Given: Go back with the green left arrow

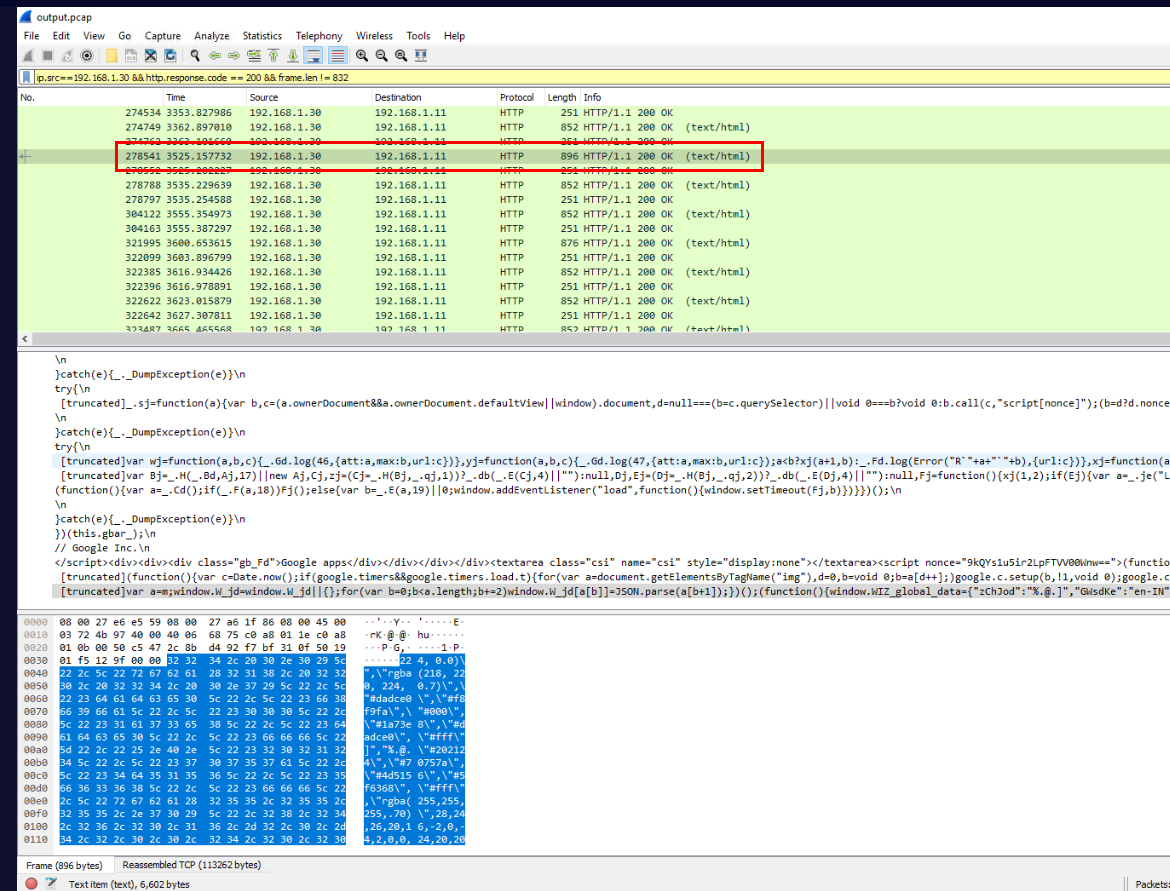Looking at the screenshot, I should click(x=215, y=55).
